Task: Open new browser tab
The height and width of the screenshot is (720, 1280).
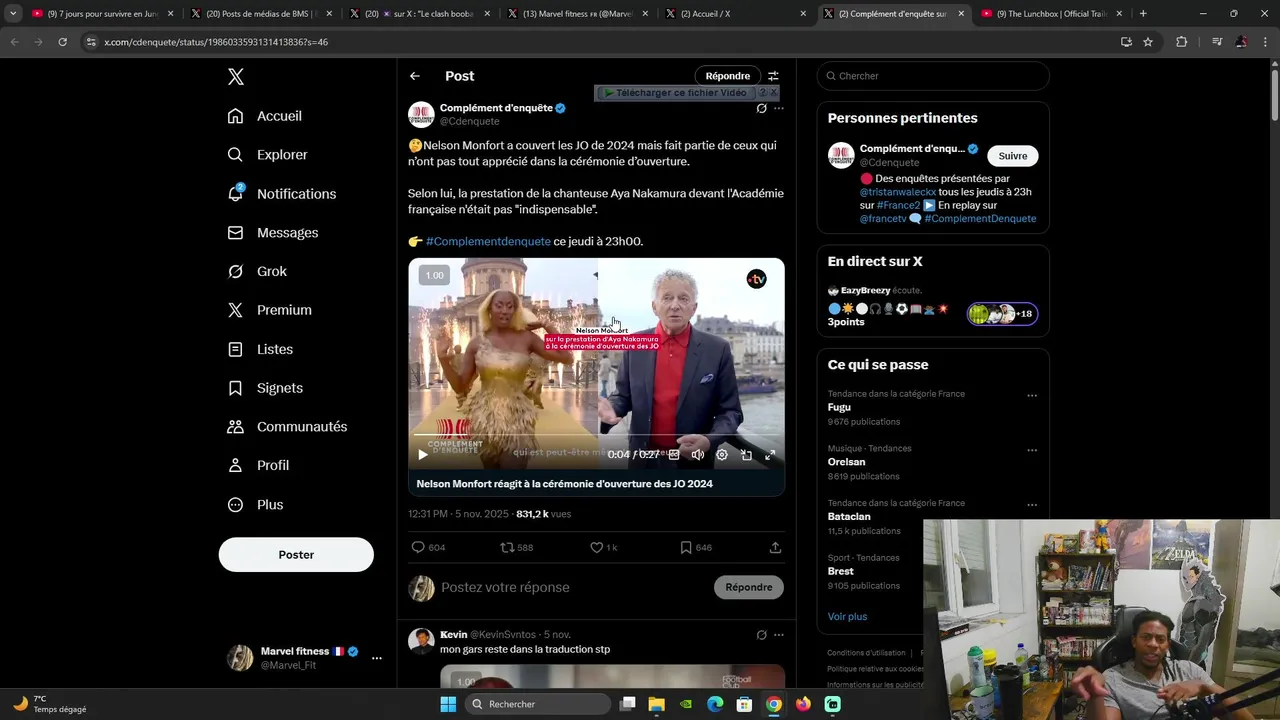Action: pos(1143,14)
